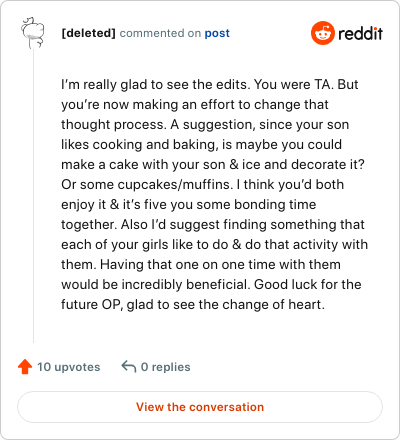Click the line starting "I'm really glad"
Screen dimensions: 400x440
coord(210,84)
